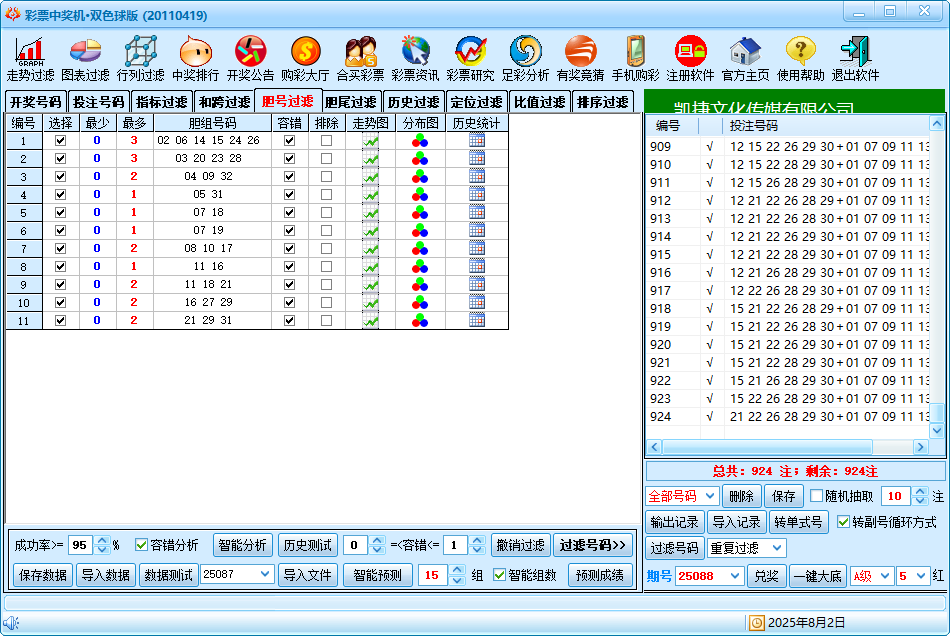
Task: Open 行列过滤 cube icon
Action: click(140, 52)
